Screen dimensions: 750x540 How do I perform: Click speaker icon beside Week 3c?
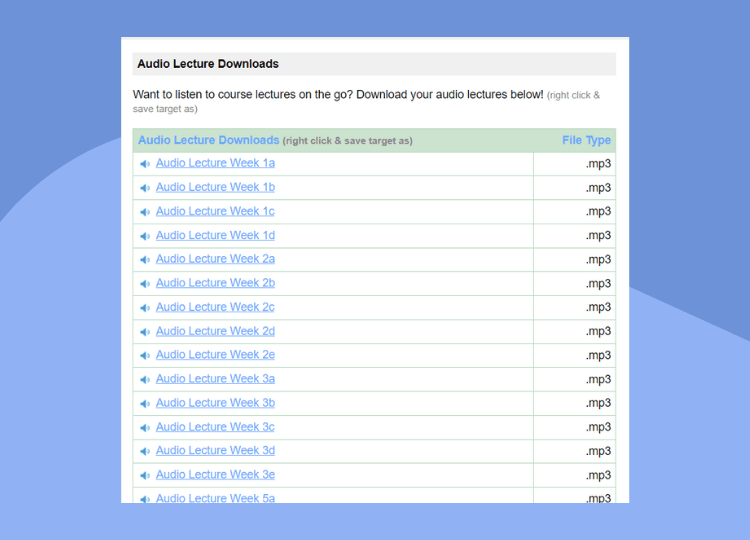coord(145,428)
